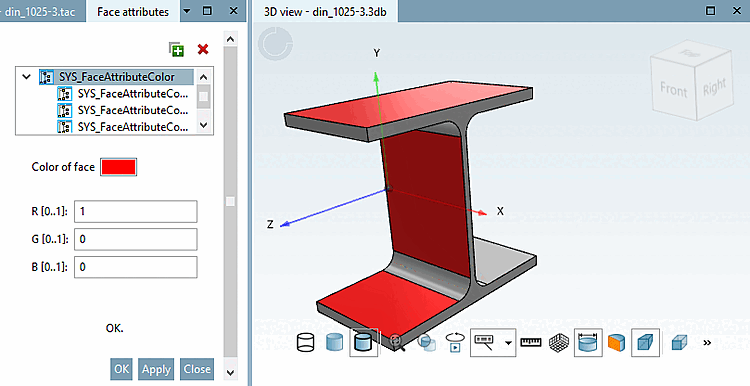The height and width of the screenshot is (386, 750).
Task: Select wireframe display mode cylinder icon
Action: 306,343
